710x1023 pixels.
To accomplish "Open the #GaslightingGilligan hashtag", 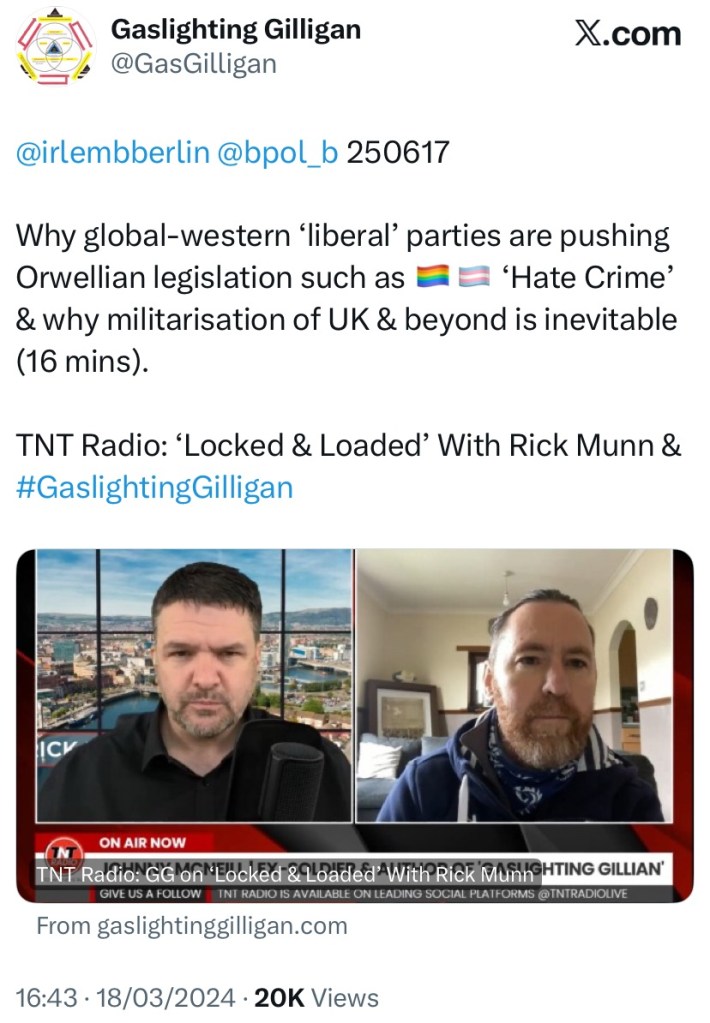I will pyautogui.click(x=154, y=488).
